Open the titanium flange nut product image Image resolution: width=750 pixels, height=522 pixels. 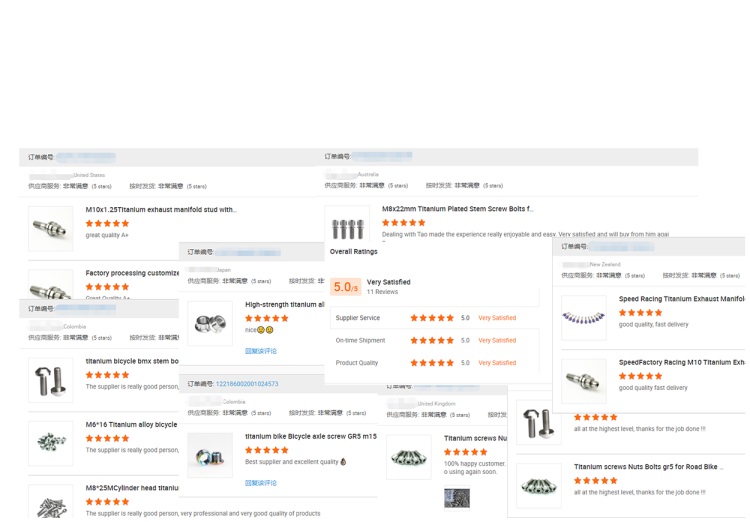coord(210,324)
